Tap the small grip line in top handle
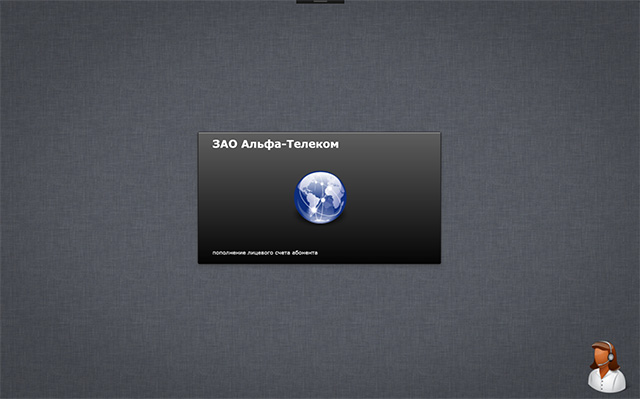This screenshot has width=640, height=399. tap(320, 2)
